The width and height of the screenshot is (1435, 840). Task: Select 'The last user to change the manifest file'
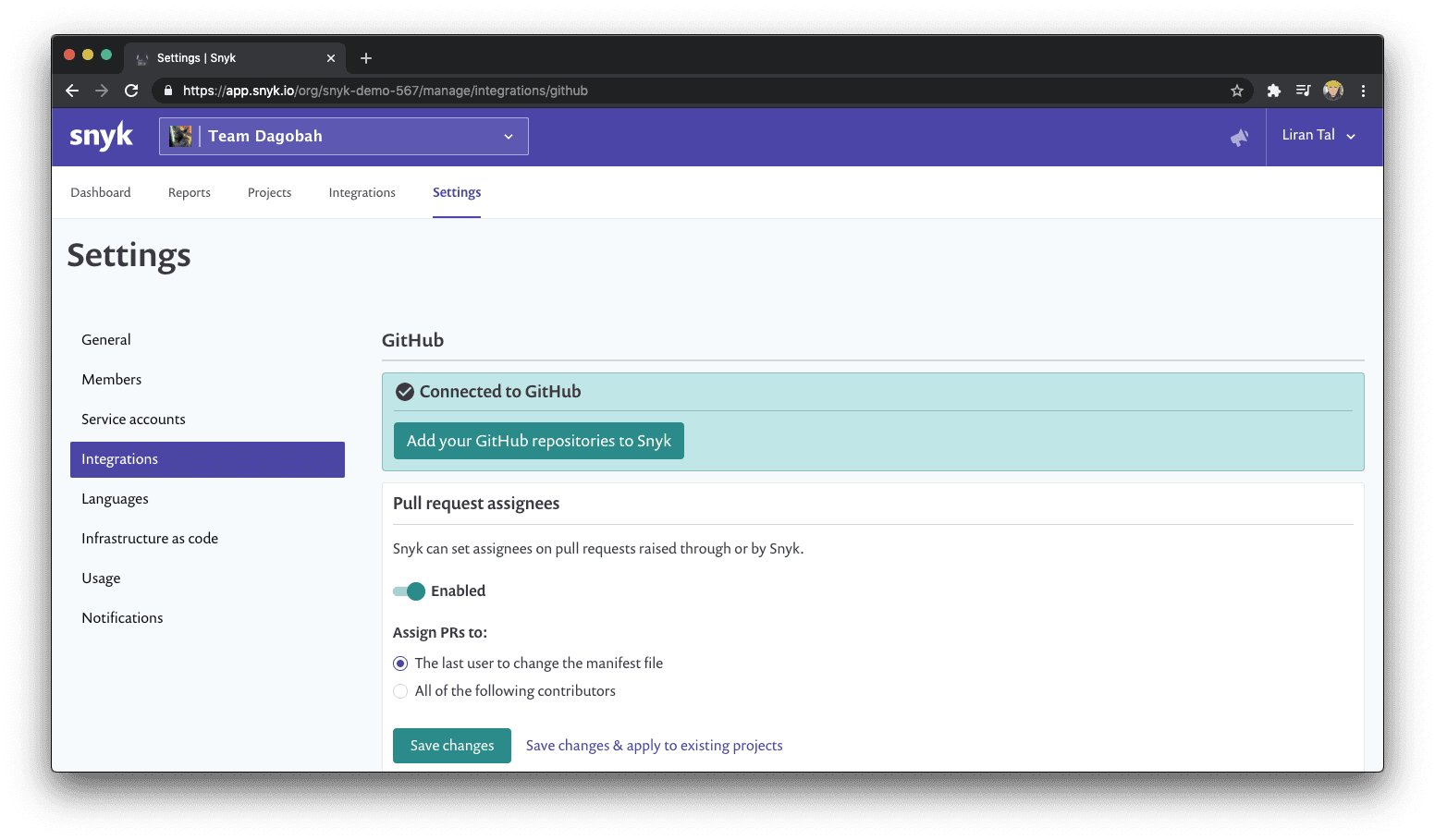[x=400, y=663]
